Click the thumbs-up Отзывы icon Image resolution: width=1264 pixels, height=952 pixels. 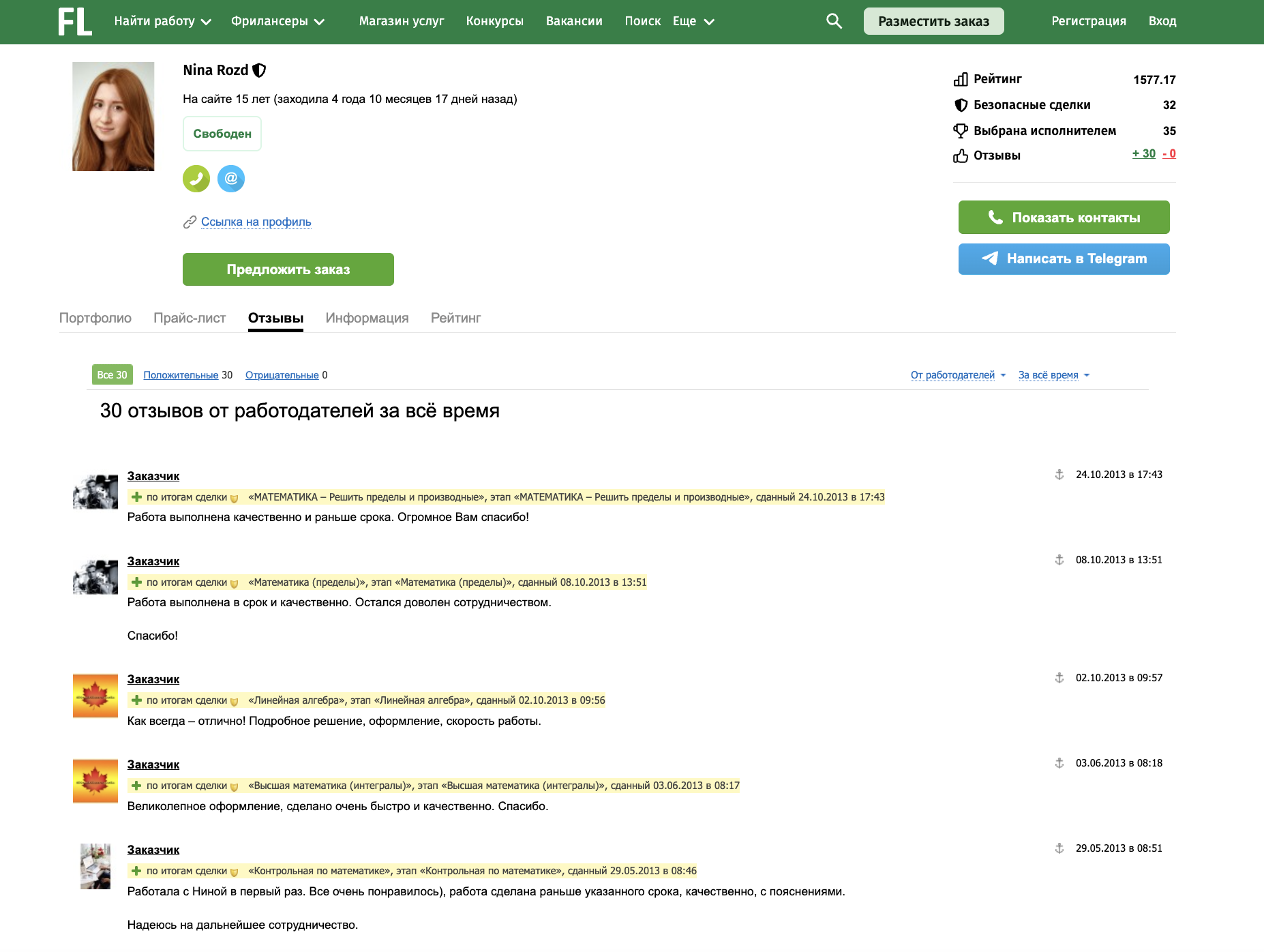click(x=961, y=156)
